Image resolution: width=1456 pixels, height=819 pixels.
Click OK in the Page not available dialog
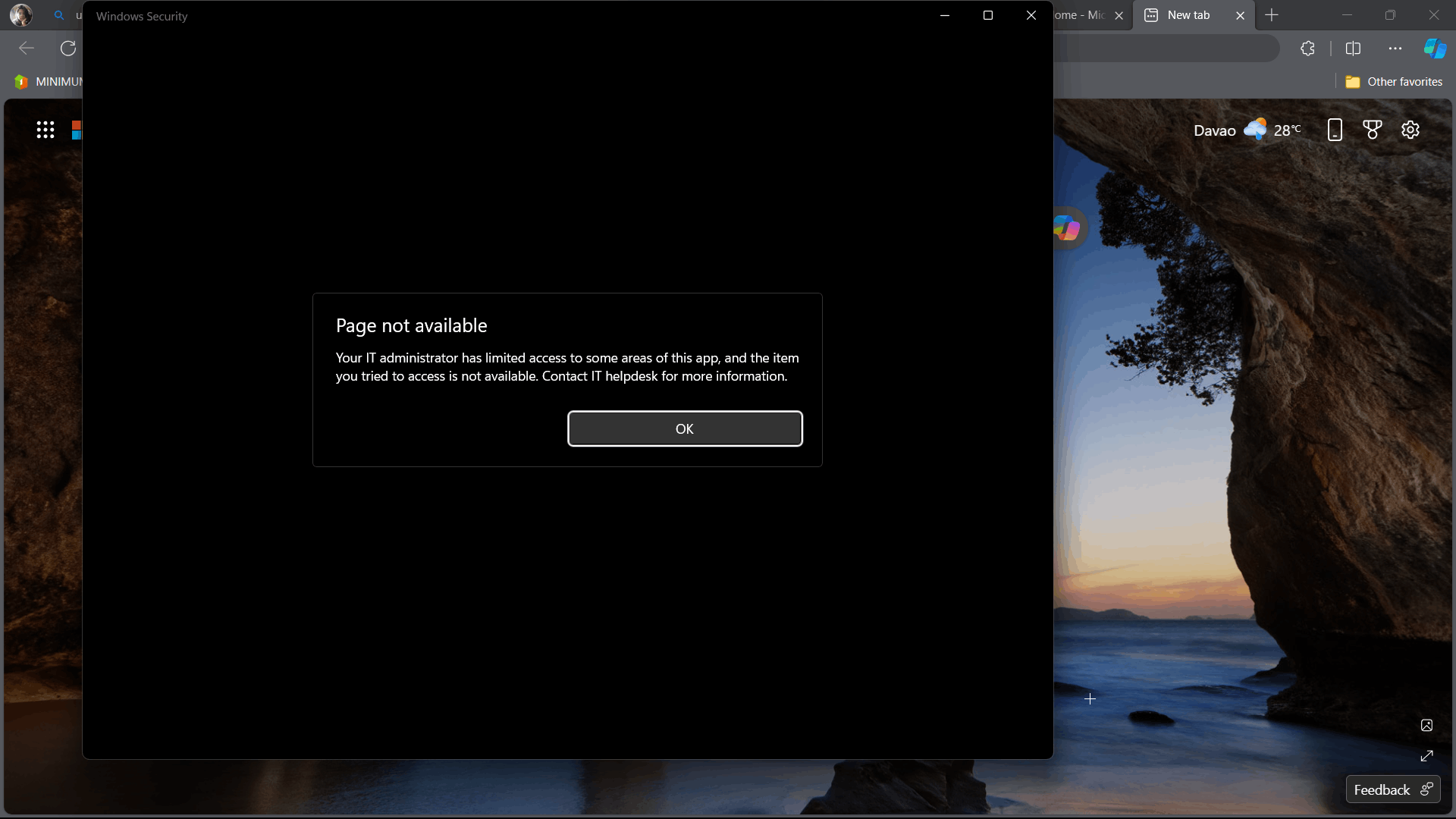684,428
